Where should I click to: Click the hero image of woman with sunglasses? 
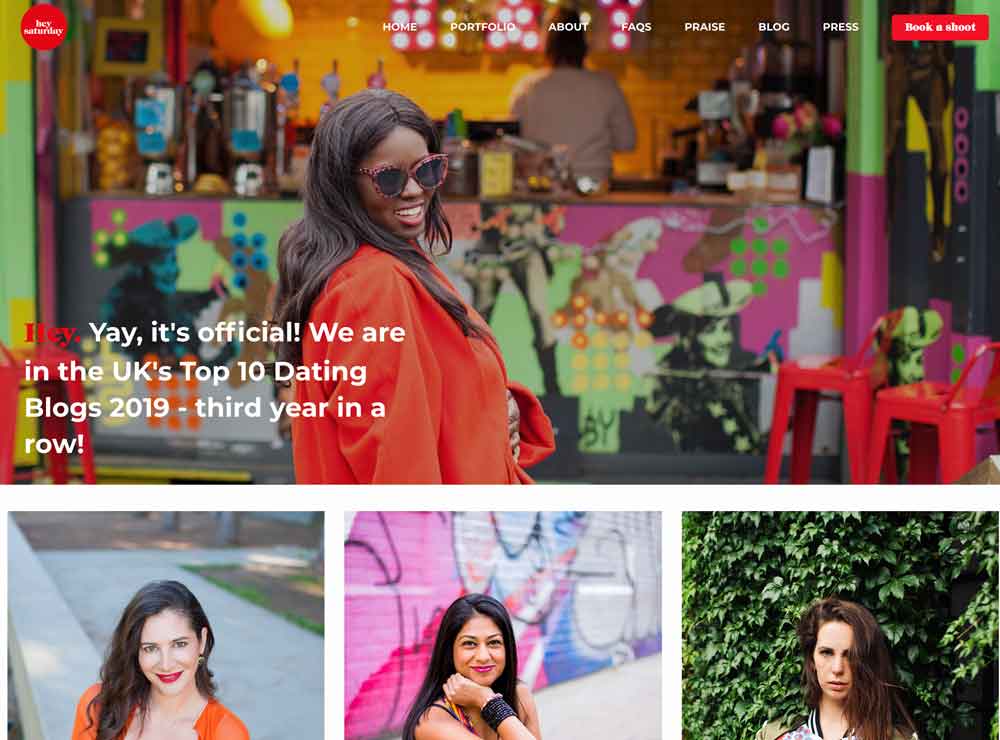(x=500, y=242)
